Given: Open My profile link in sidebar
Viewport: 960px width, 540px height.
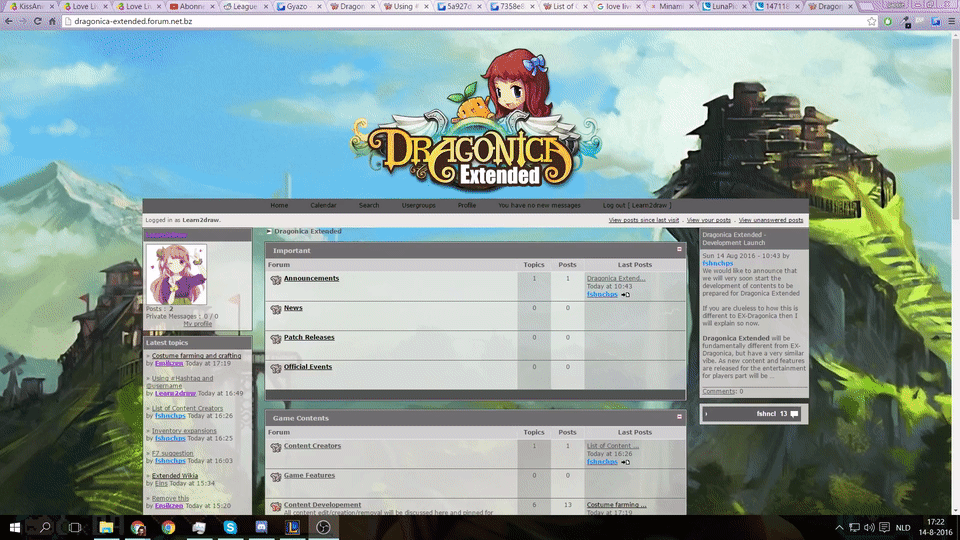Looking at the screenshot, I should pyautogui.click(x=197, y=324).
